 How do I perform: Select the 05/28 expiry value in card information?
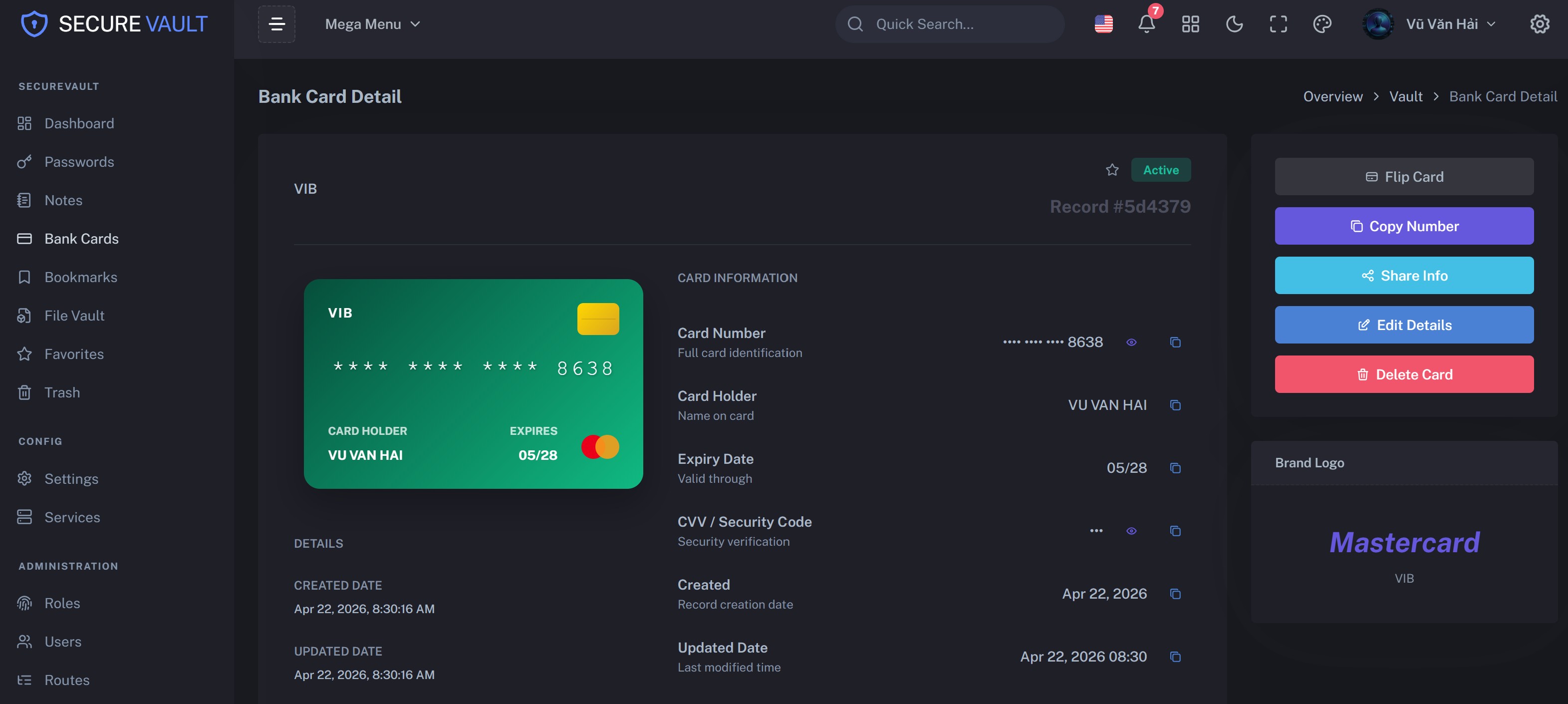coord(1126,468)
